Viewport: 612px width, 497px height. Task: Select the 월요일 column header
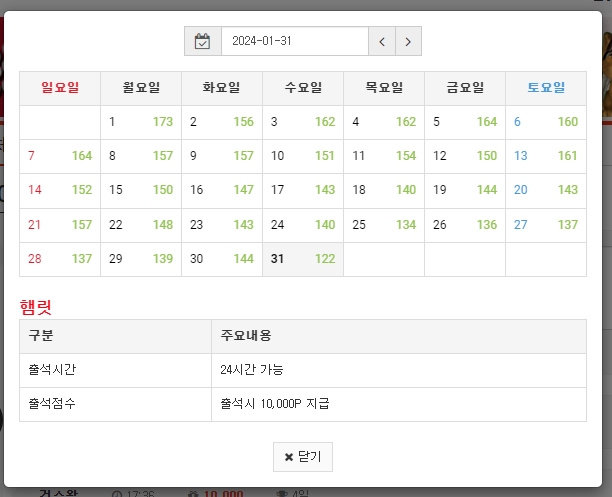pos(141,88)
